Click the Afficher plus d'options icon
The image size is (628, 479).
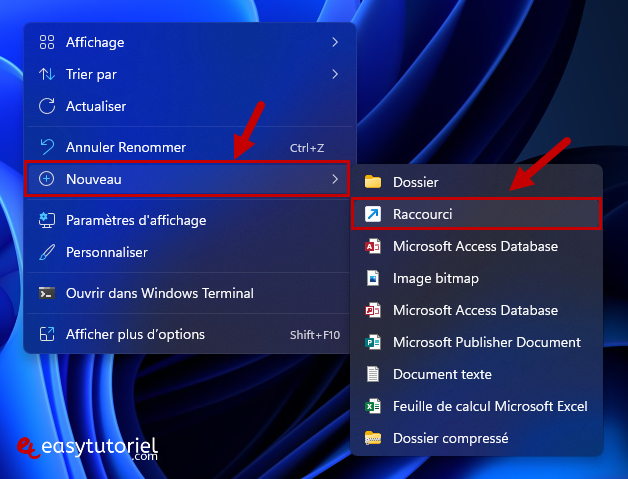click(47, 334)
